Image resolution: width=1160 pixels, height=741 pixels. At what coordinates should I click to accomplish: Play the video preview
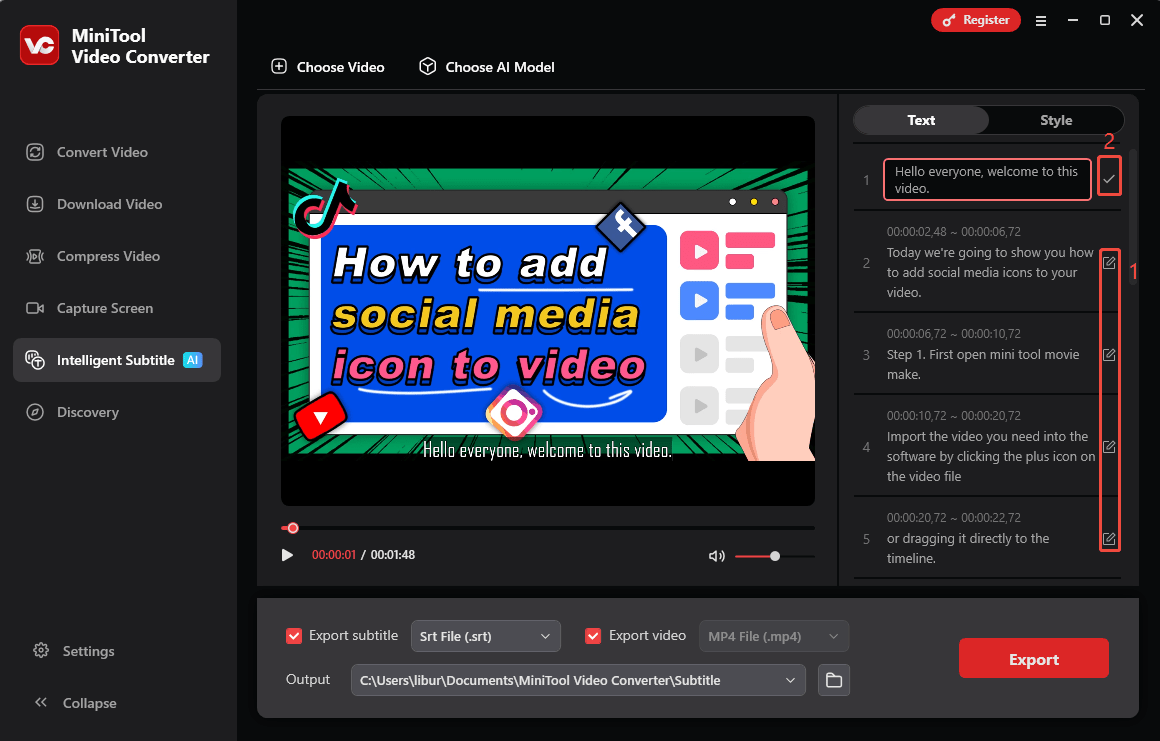pos(287,555)
